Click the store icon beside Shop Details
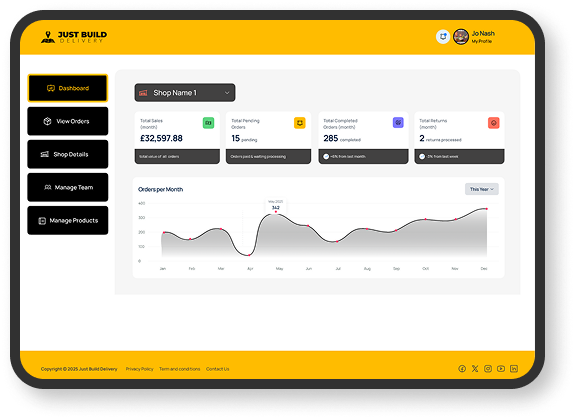This screenshot has width=575, height=419. tap(44, 154)
